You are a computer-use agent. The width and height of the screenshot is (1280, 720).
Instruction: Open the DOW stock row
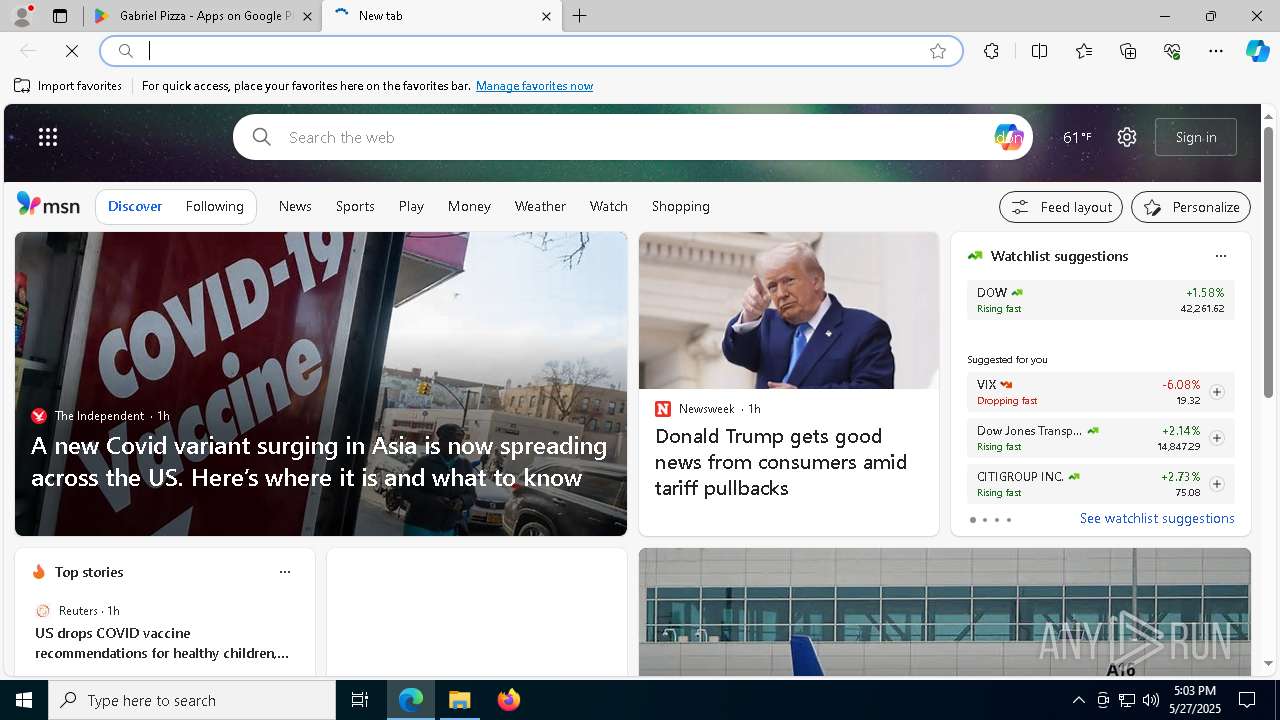click(x=1101, y=300)
